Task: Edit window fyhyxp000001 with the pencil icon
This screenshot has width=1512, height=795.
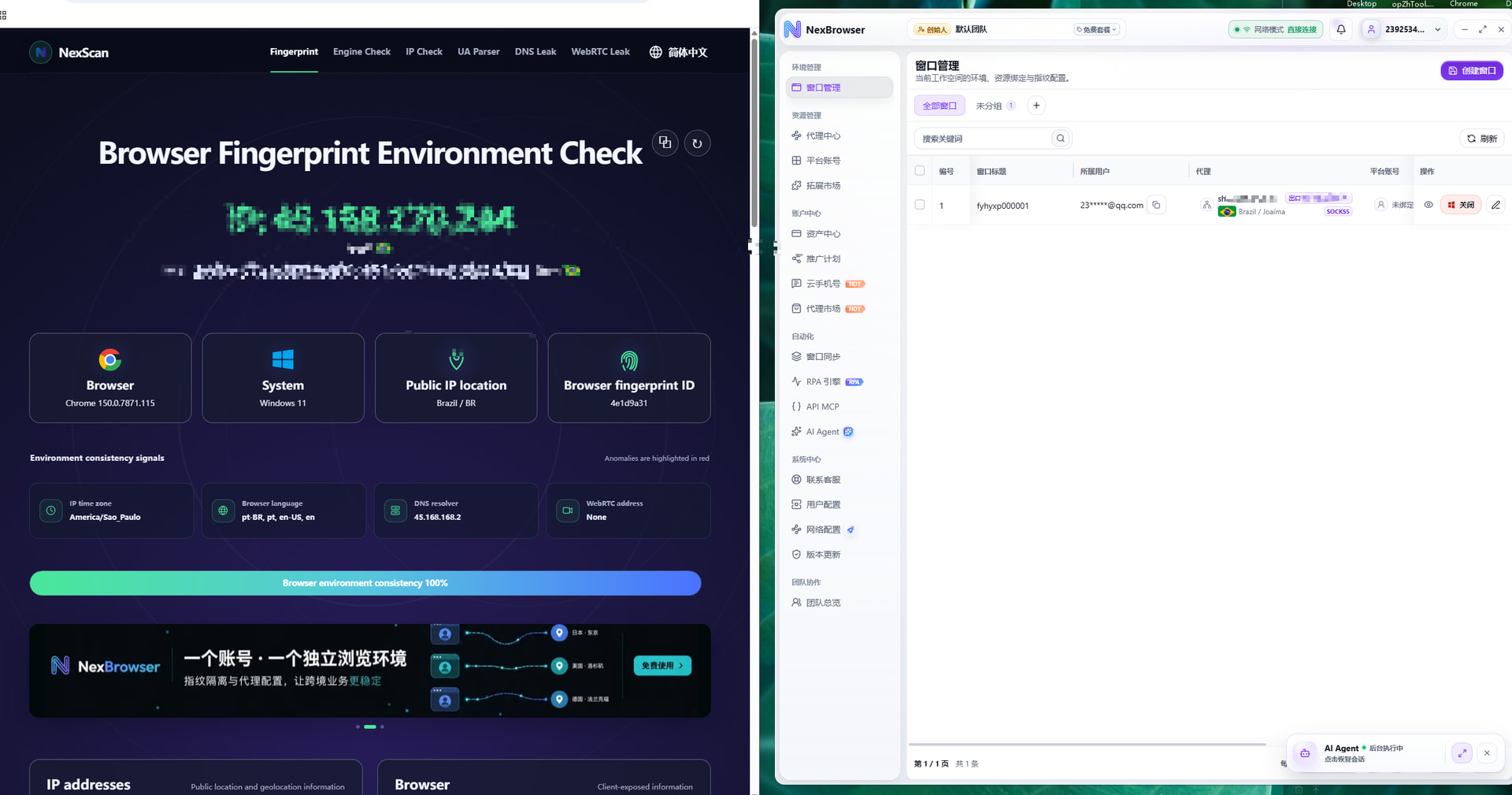Action: pyautogui.click(x=1495, y=205)
